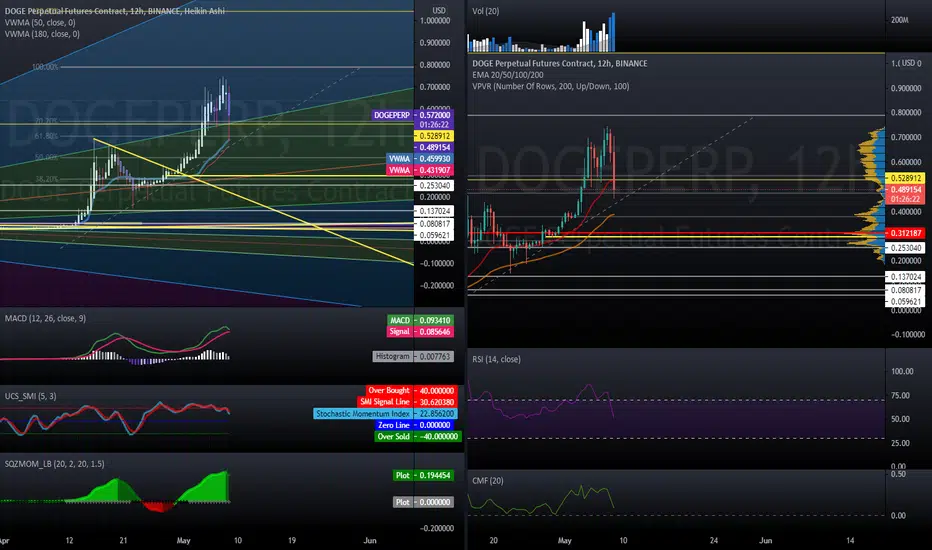Click the 0.137024 label on right chart axis
932x550 pixels.
(x=906, y=276)
